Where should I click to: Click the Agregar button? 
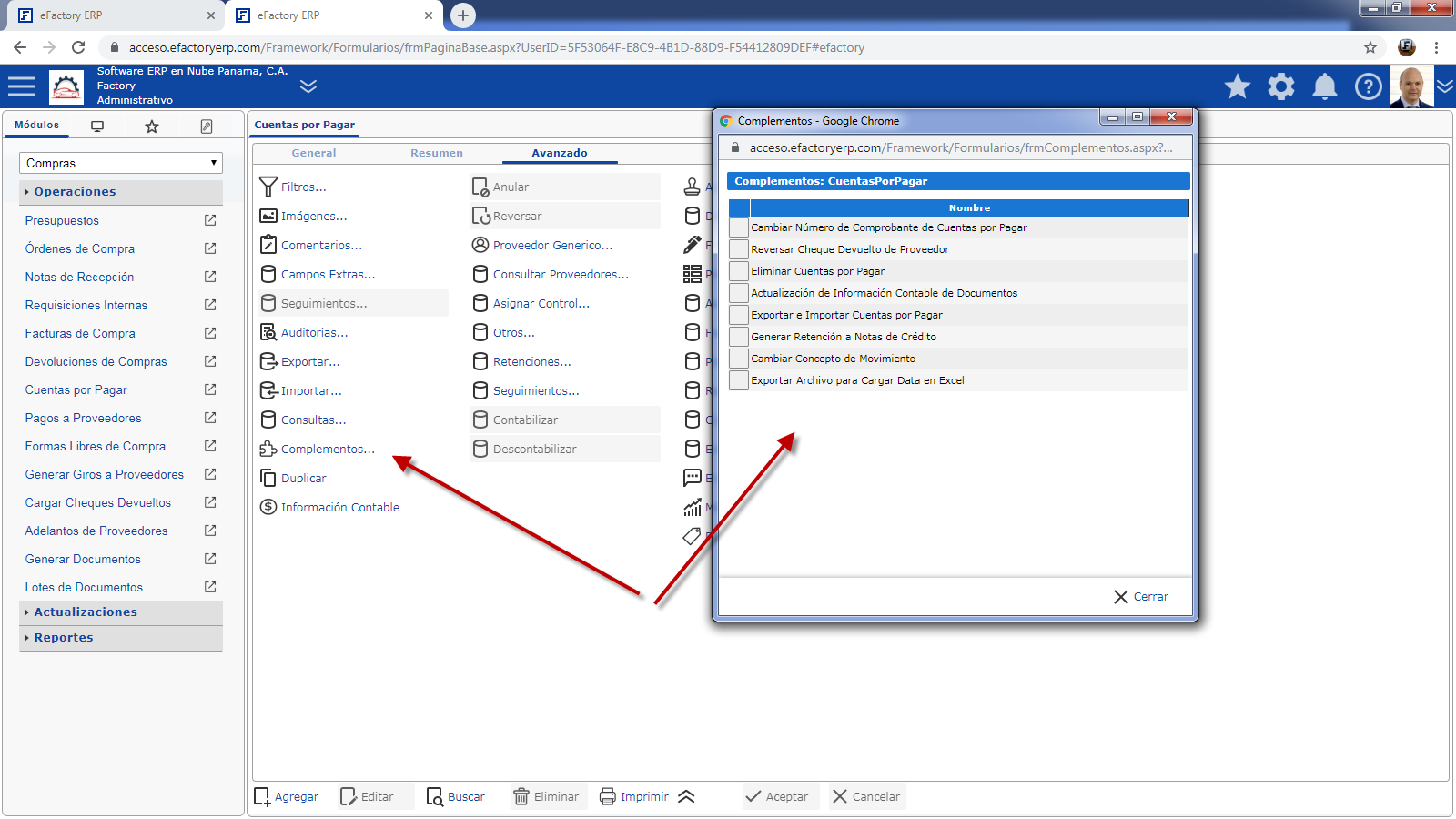(x=287, y=796)
